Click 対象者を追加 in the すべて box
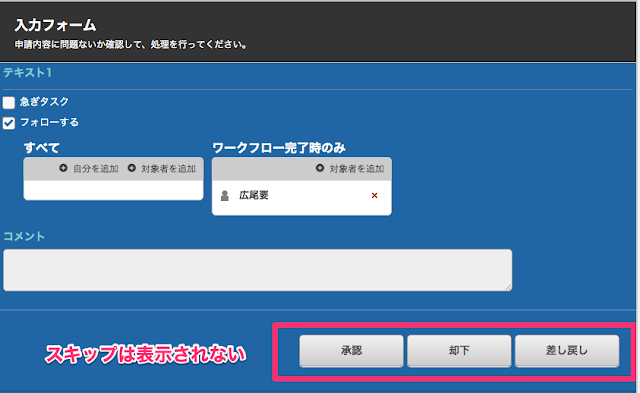 point(168,169)
